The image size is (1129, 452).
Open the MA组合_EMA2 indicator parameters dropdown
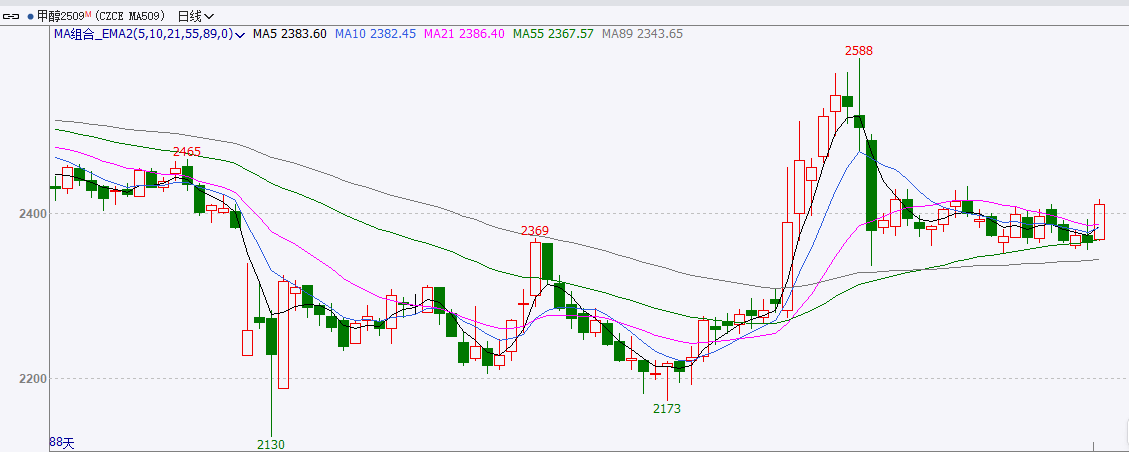[x=150, y=34]
